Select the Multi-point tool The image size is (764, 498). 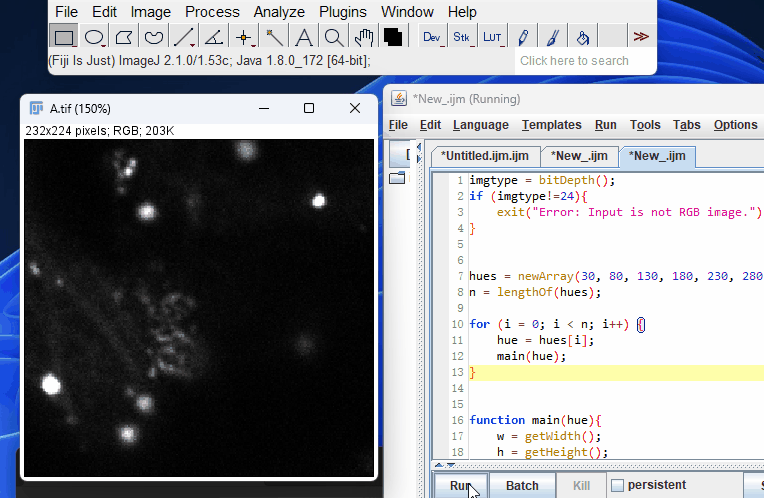(x=245, y=37)
